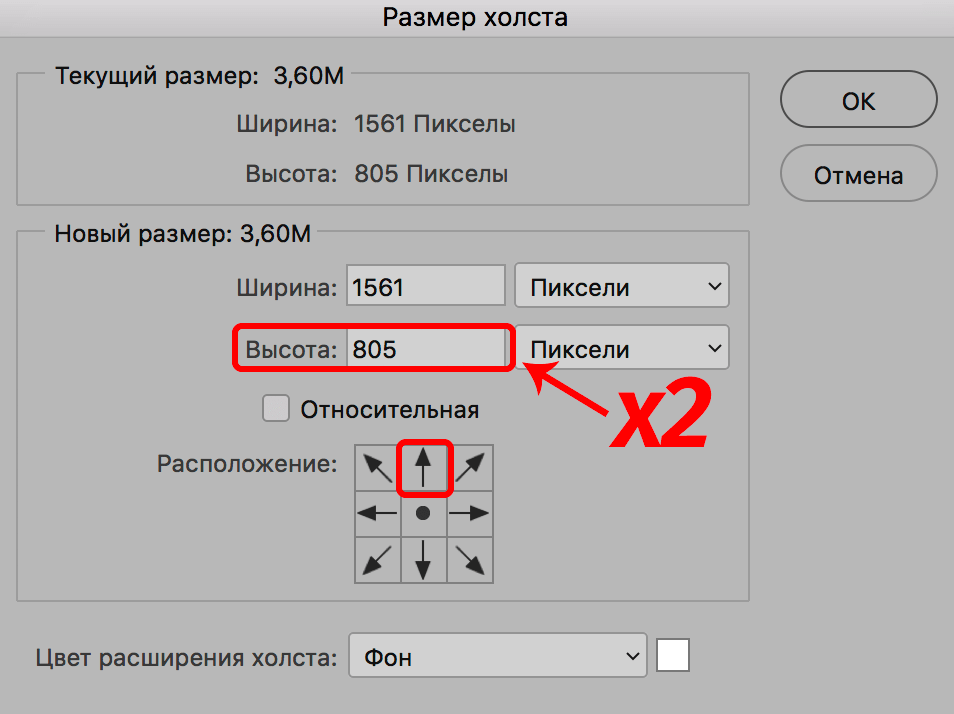
Task: Select the middle-left anchor arrow
Action: [377, 513]
